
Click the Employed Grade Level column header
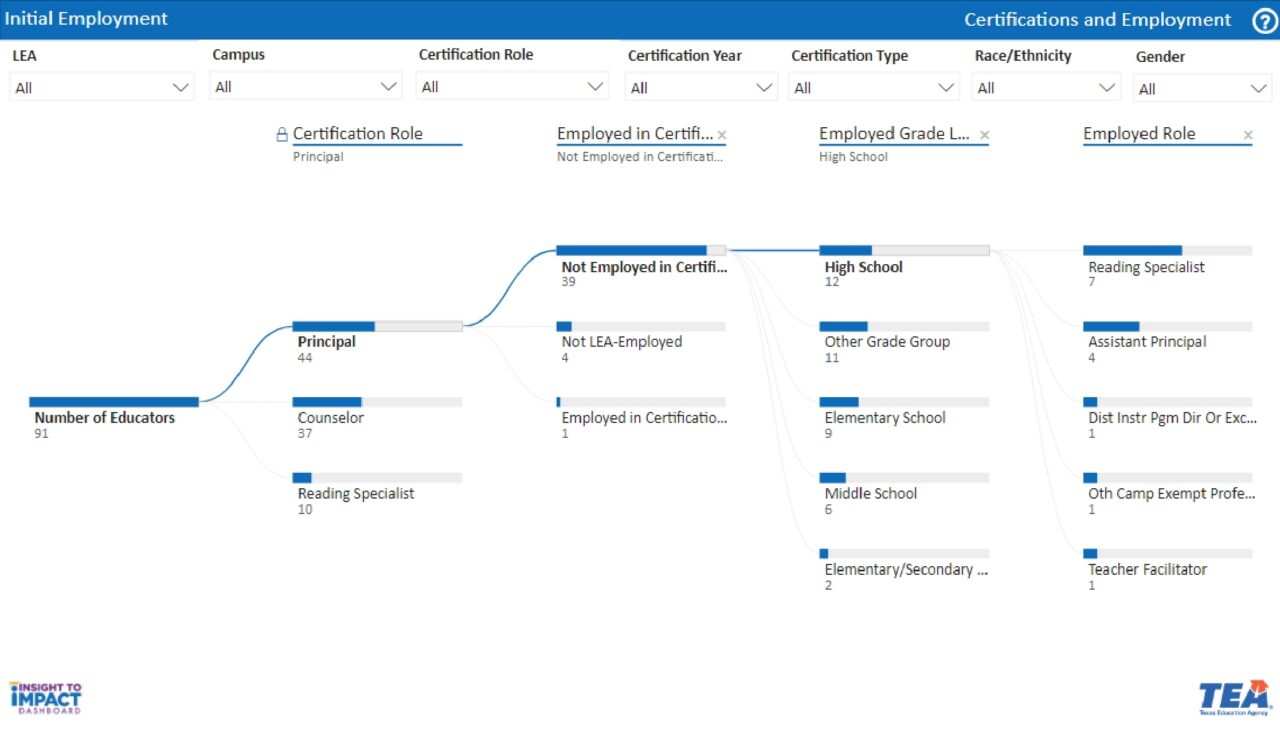pyautogui.click(x=893, y=133)
